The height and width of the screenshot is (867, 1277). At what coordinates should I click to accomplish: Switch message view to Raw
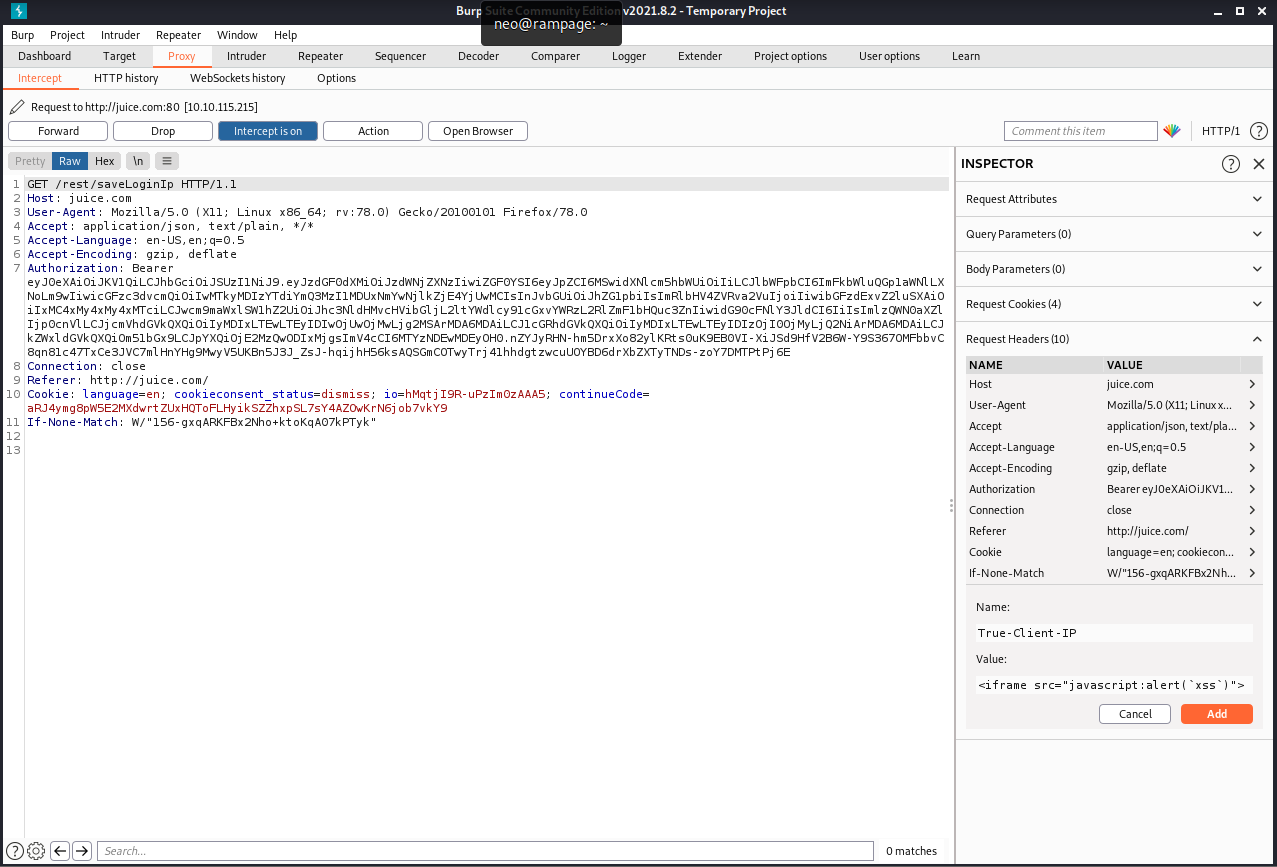click(x=70, y=161)
